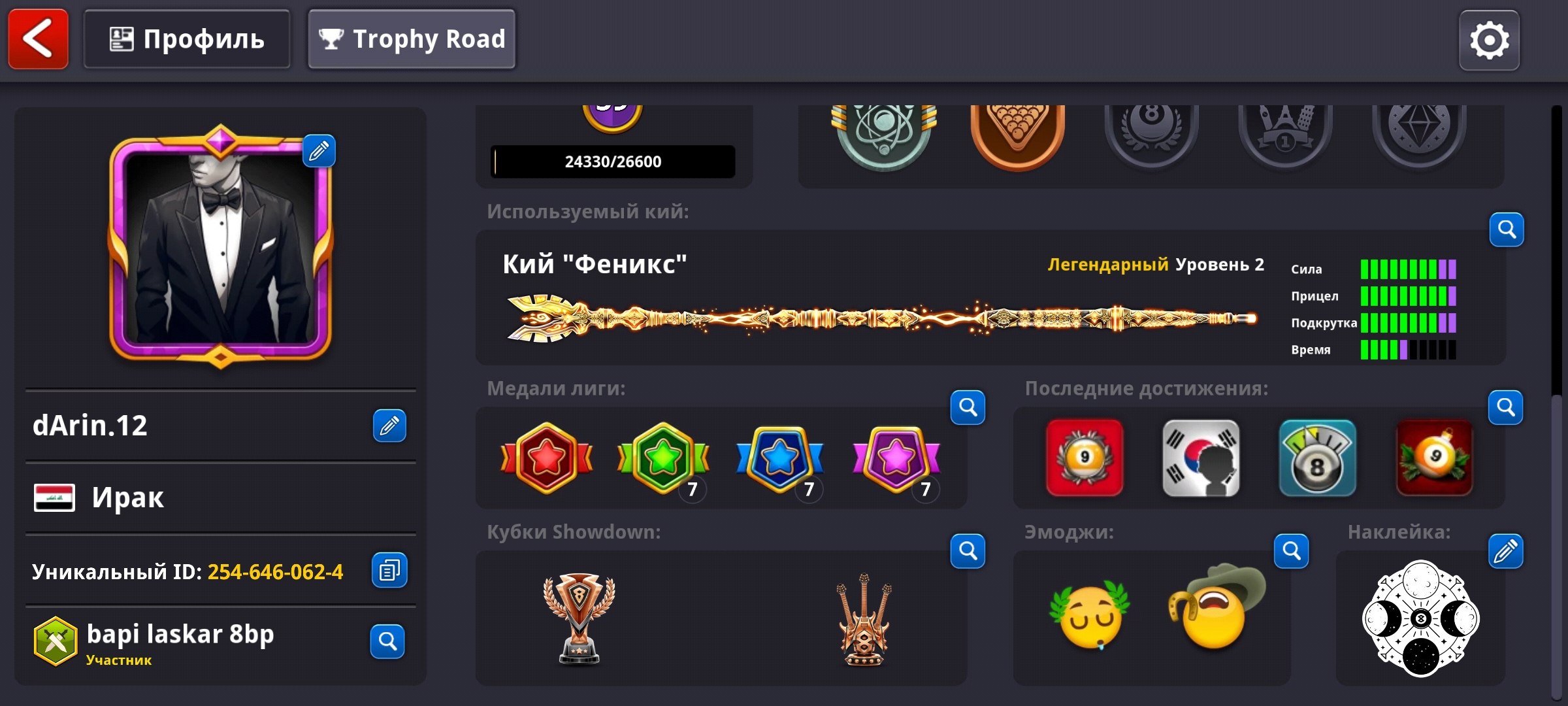
Task: Open the settings gear
Action: pos(1489,41)
